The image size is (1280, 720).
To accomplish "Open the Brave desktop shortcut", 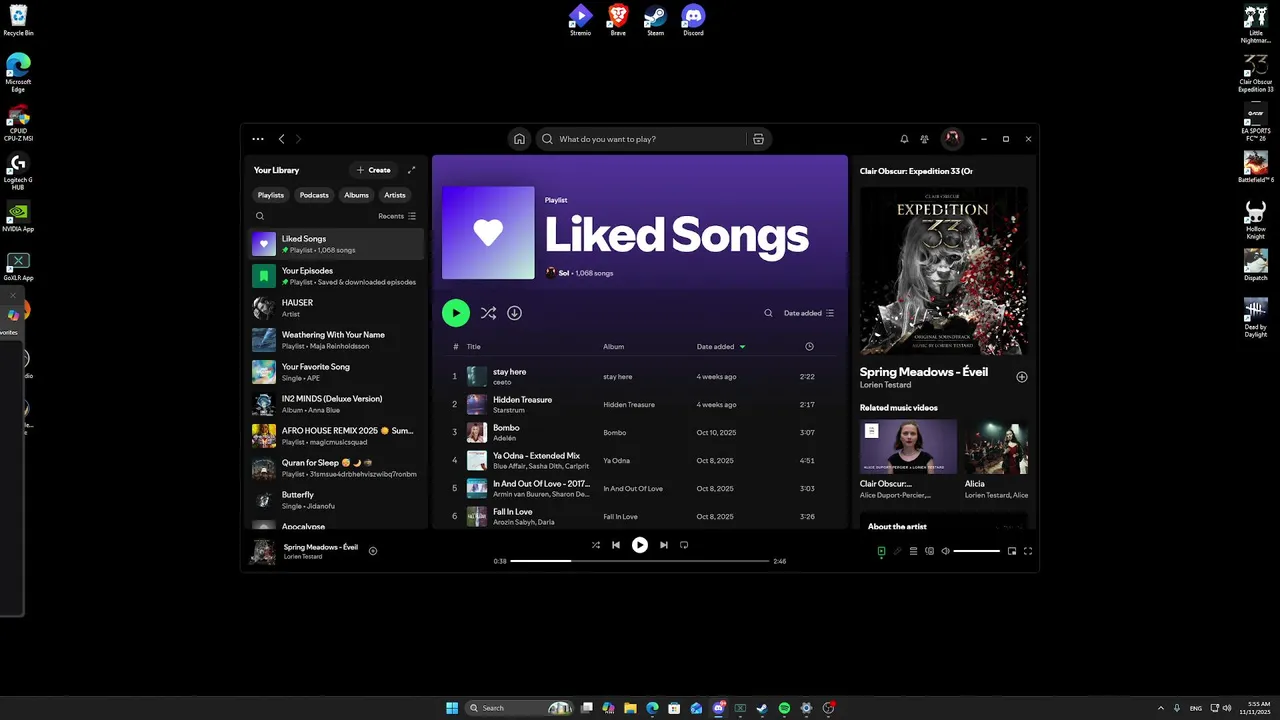I will point(618,20).
